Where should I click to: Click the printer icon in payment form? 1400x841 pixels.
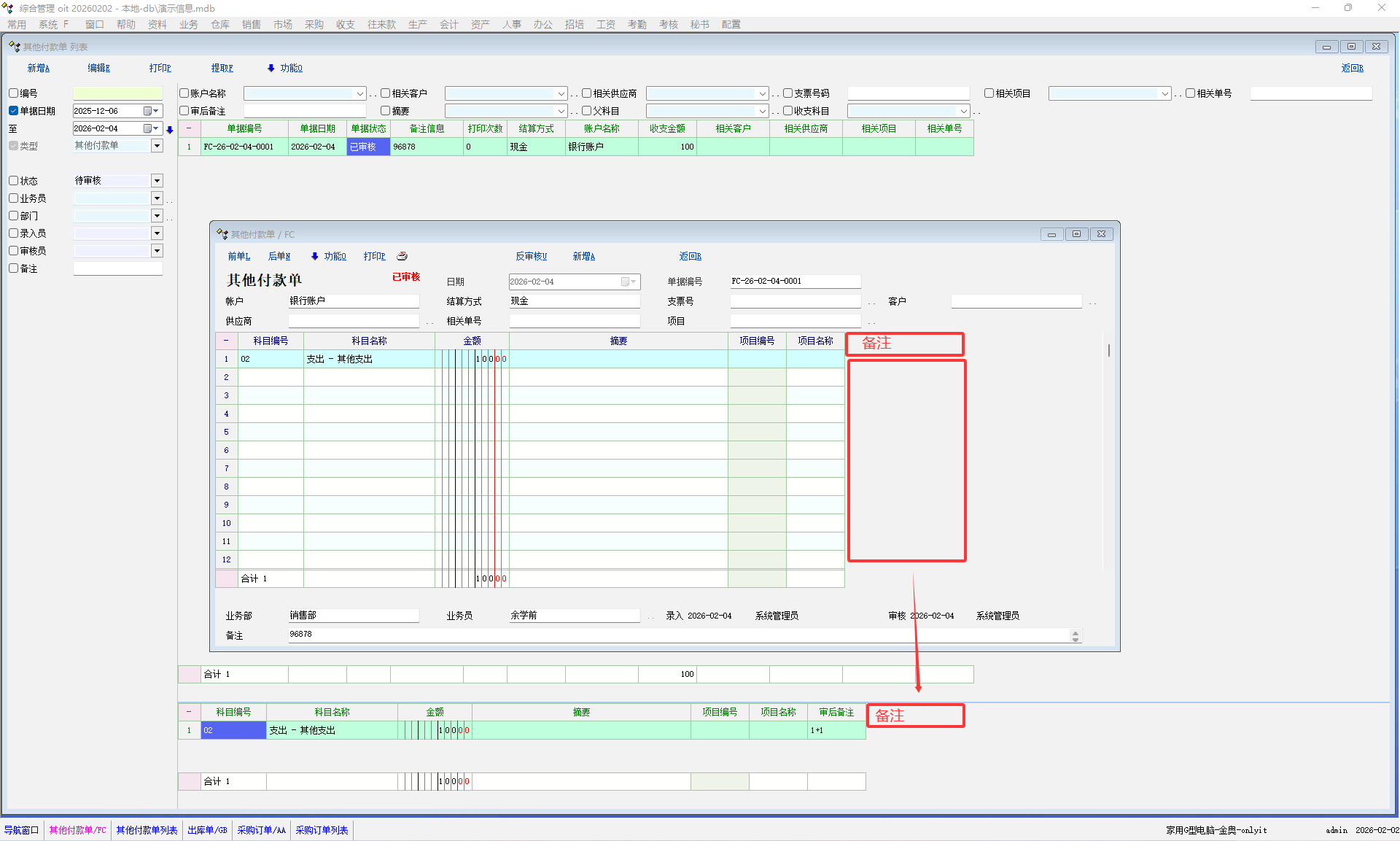[402, 256]
